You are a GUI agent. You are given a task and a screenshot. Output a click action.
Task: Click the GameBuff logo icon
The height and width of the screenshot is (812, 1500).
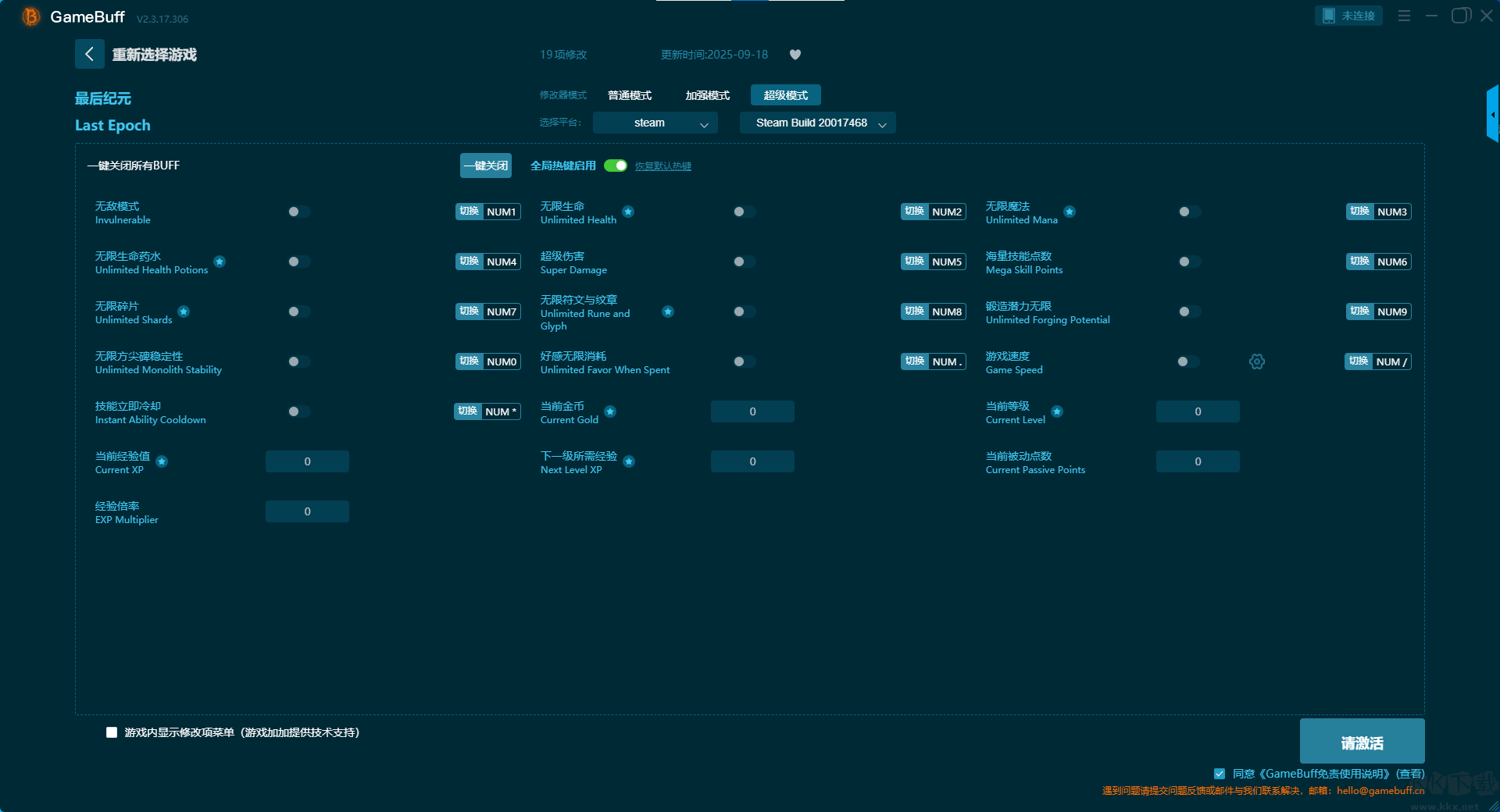[x=30, y=16]
